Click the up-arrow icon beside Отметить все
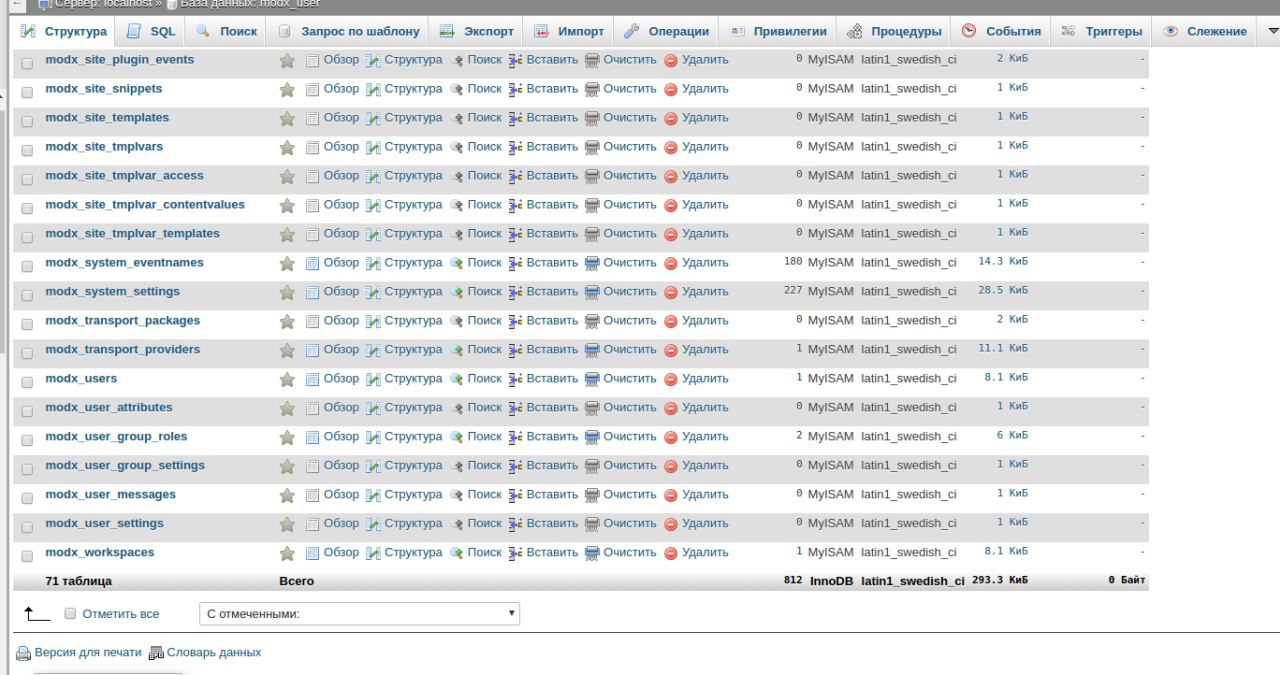Image resolution: width=1280 pixels, height=675 pixels. coord(36,614)
